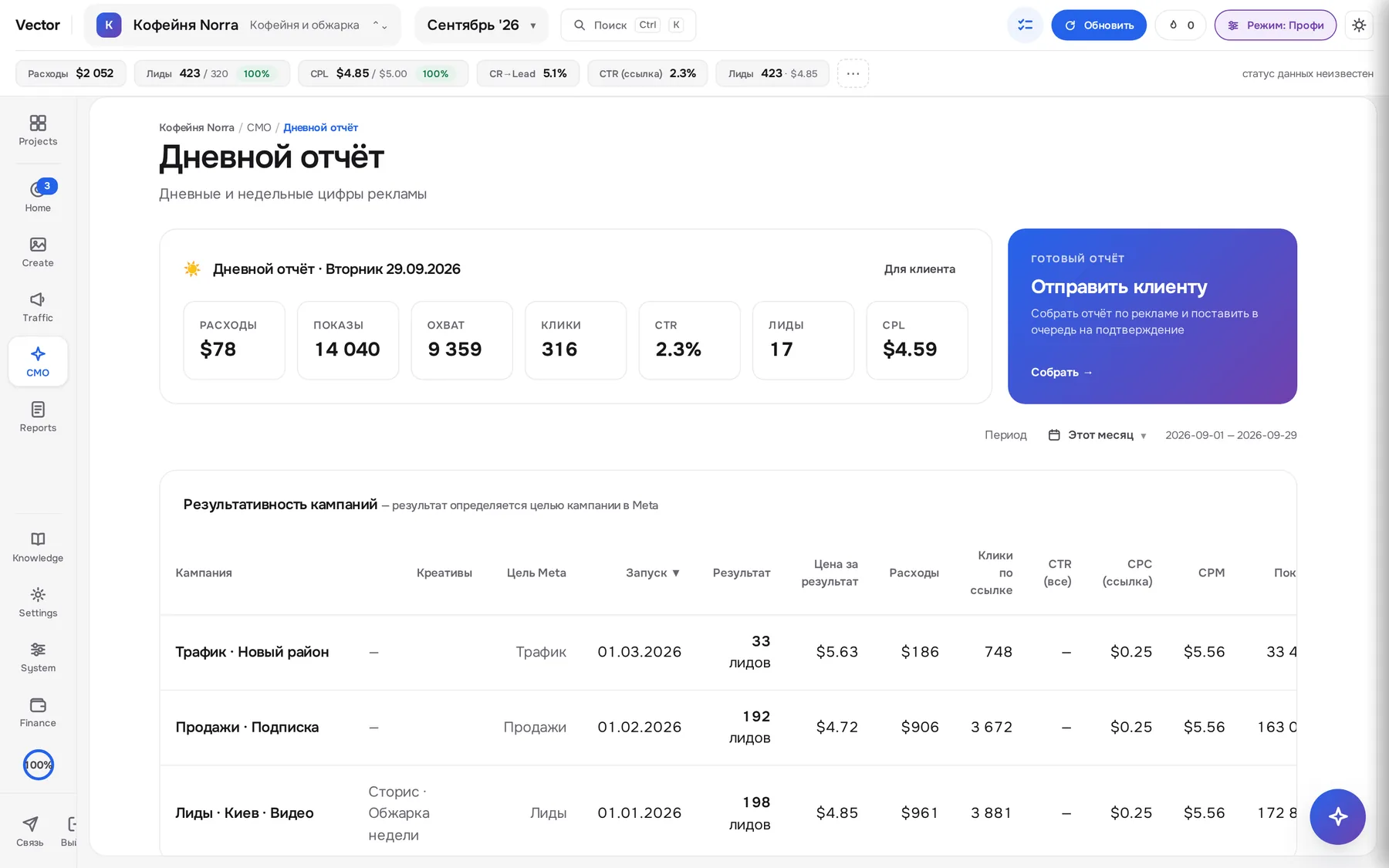
Task: Open the Reports section
Action: [x=38, y=417]
